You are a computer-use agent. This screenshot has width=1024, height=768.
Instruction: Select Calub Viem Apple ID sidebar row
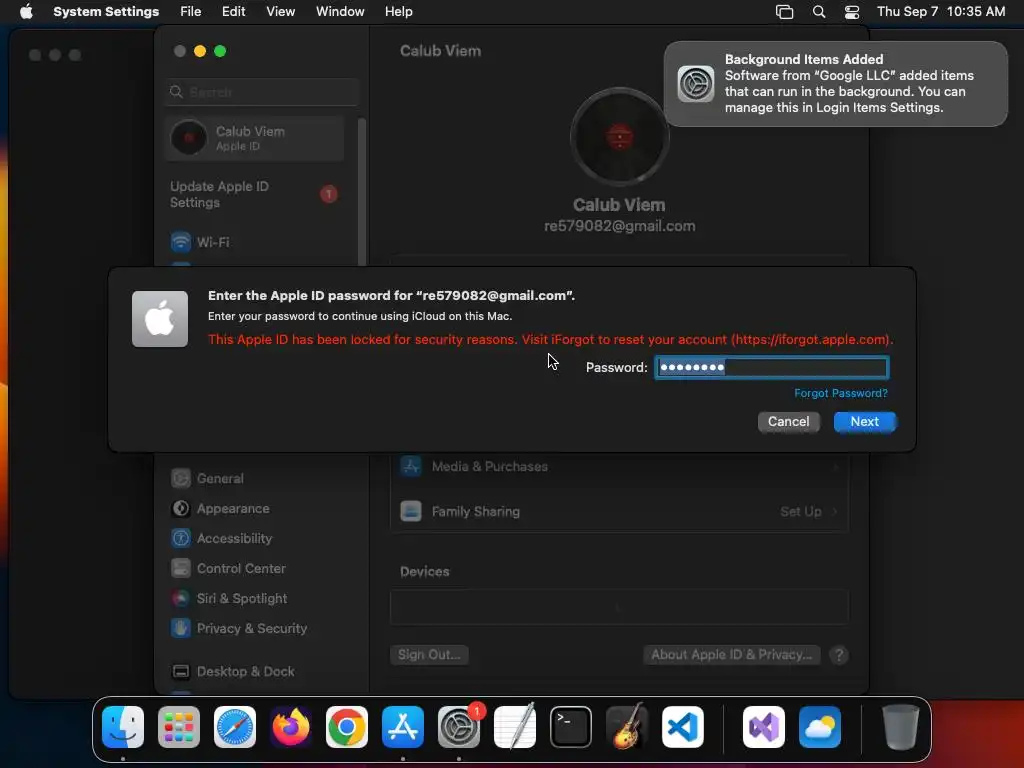point(255,138)
